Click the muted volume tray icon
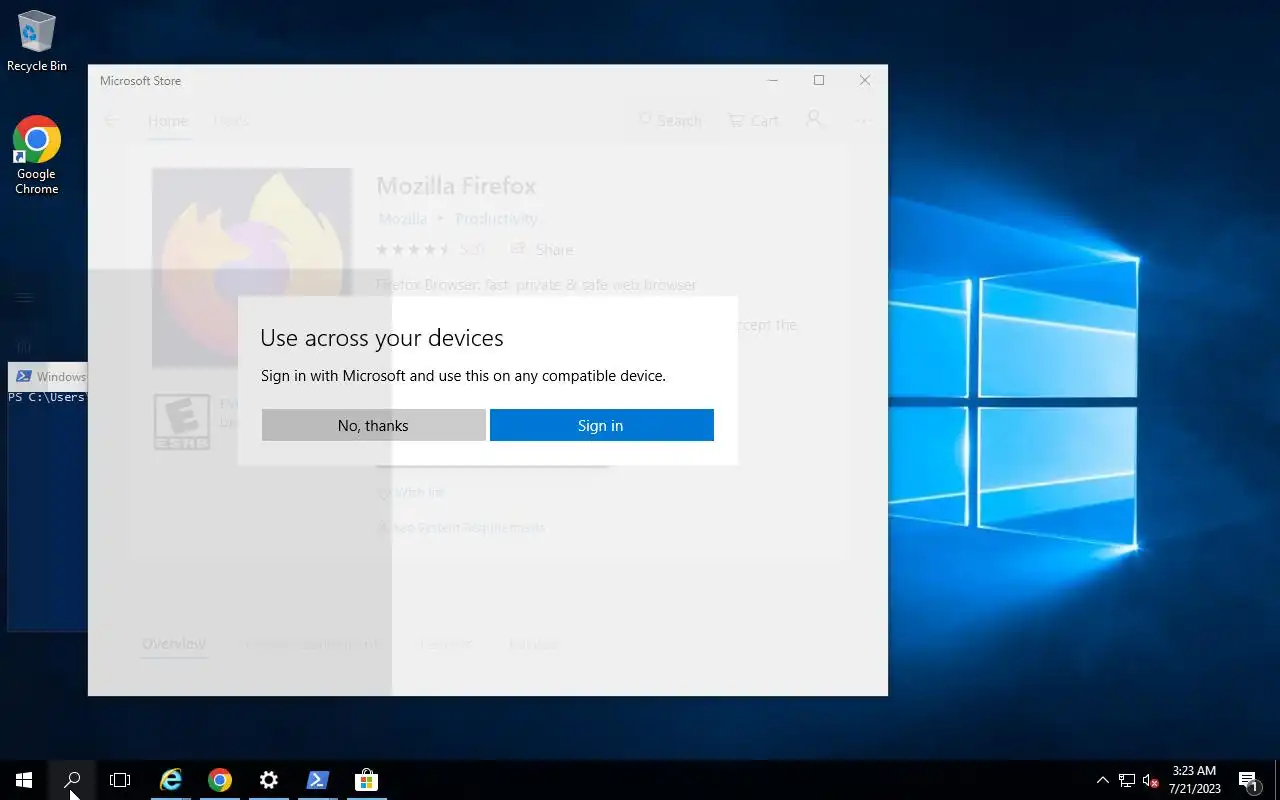This screenshot has width=1280, height=800. pos(1150,780)
